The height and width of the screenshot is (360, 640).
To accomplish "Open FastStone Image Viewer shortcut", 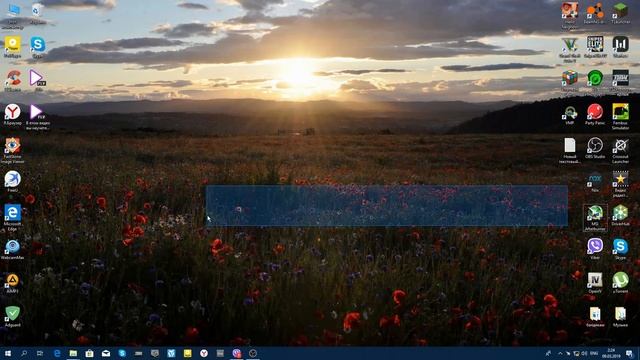I will [x=12, y=147].
